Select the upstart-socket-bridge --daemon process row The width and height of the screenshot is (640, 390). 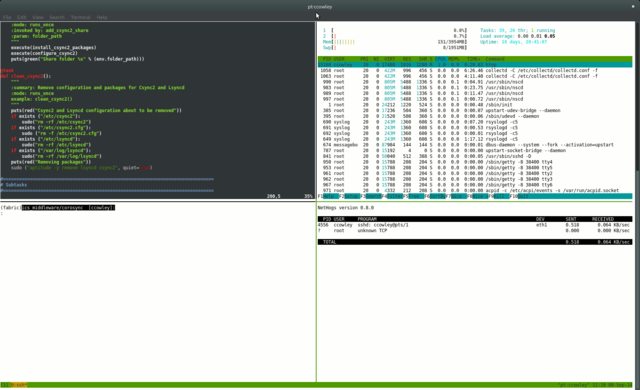coord(475,151)
